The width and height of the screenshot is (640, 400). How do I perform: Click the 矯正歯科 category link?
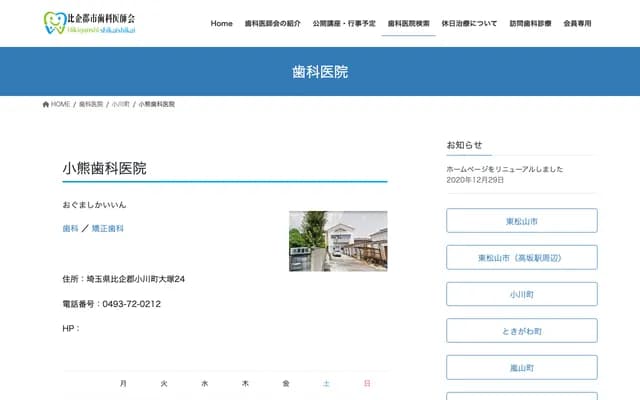click(108, 229)
